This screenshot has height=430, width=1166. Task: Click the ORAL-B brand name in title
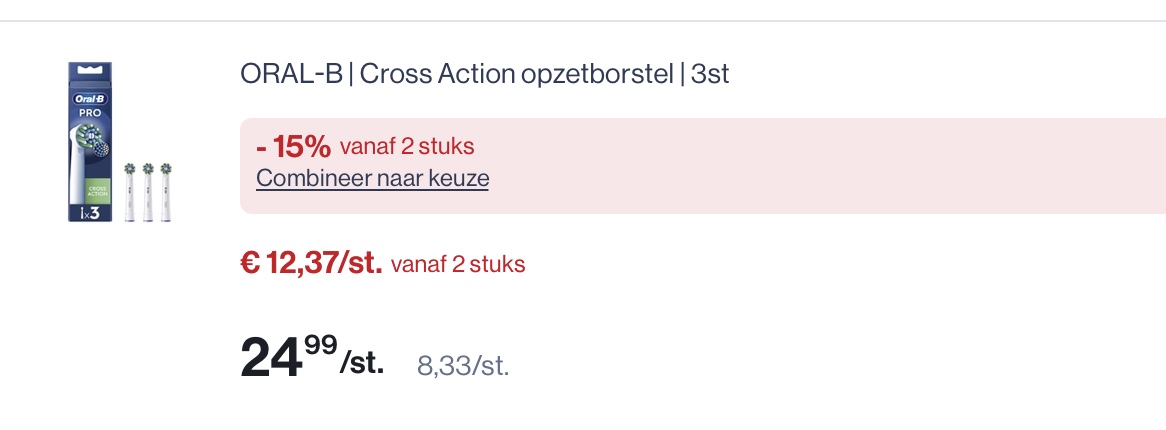pos(291,75)
